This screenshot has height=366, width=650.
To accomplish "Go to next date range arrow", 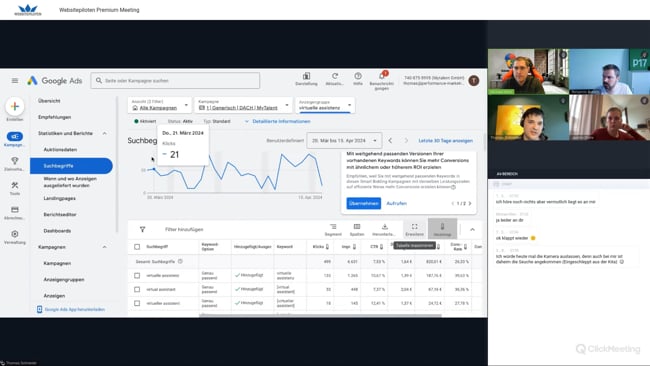I will tap(406, 141).
